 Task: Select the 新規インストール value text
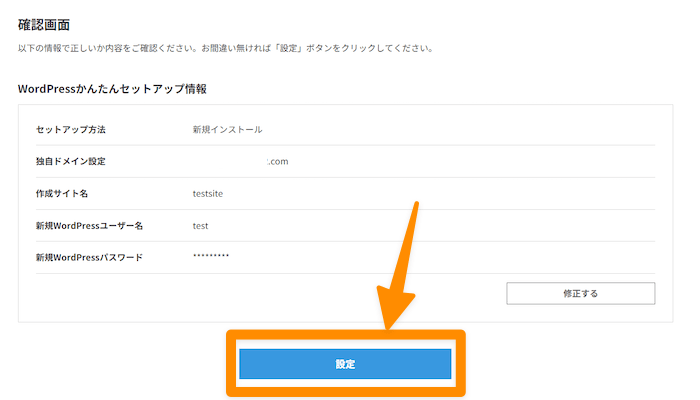(x=228, y=130)
